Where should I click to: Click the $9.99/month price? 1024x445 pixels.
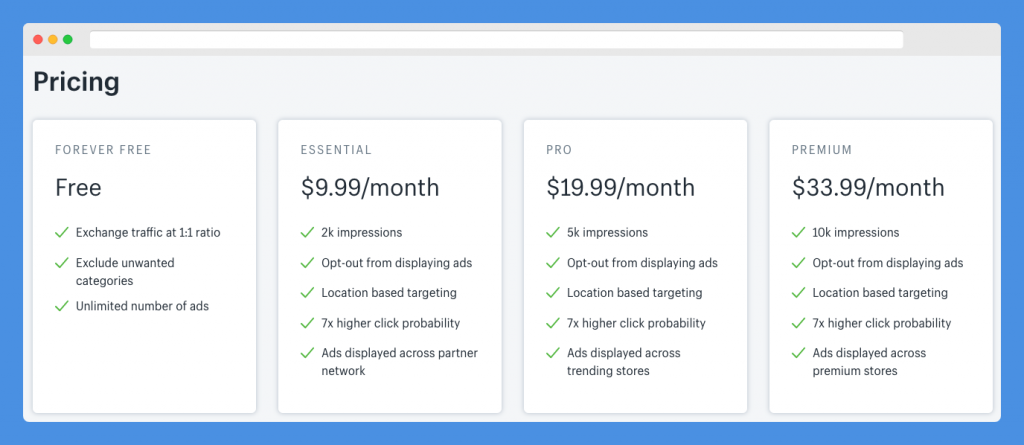click(x=370, y=188)
